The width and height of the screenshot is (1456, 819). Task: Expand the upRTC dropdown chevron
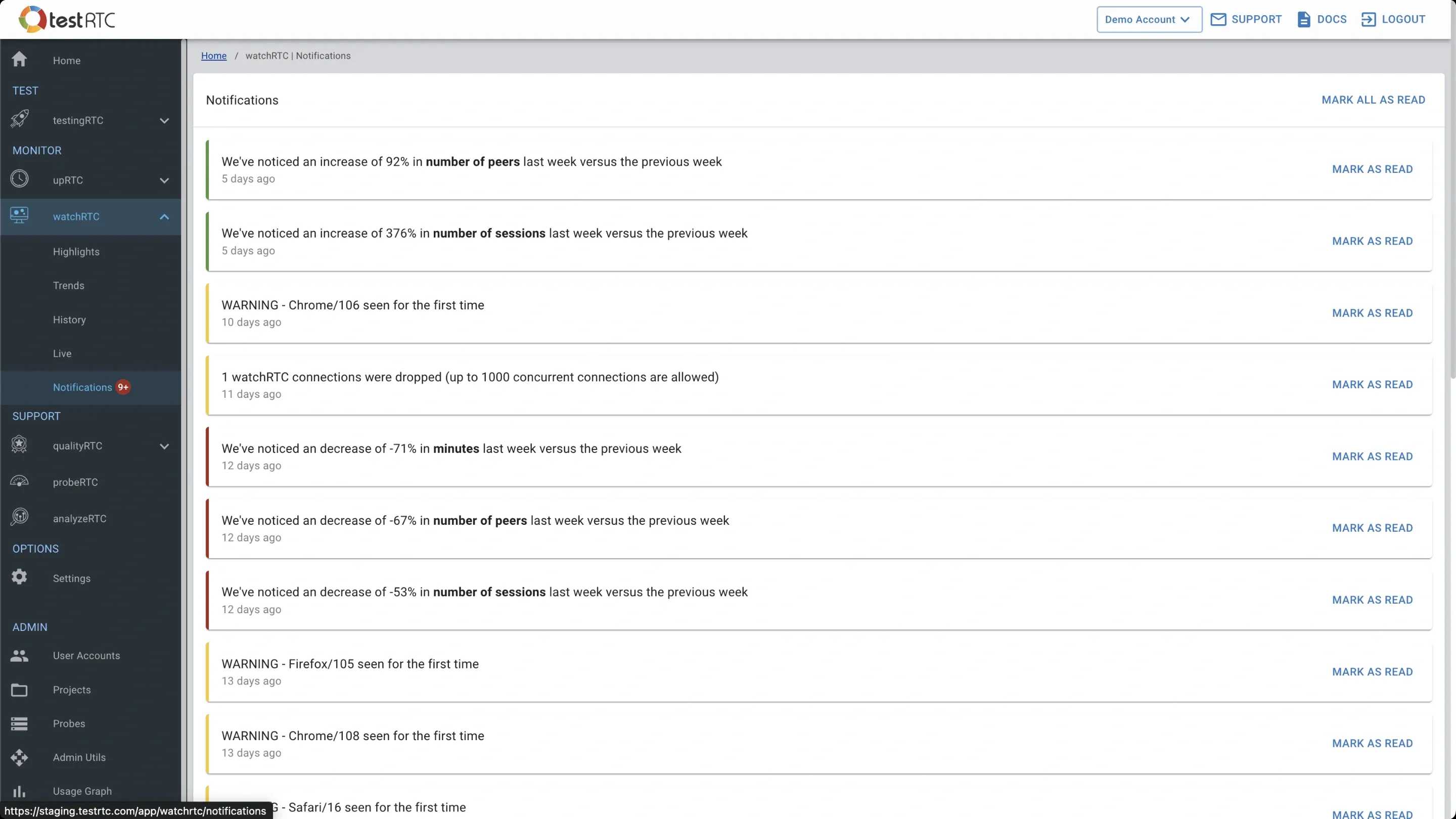pyautogui.click(x=164, y=180)
